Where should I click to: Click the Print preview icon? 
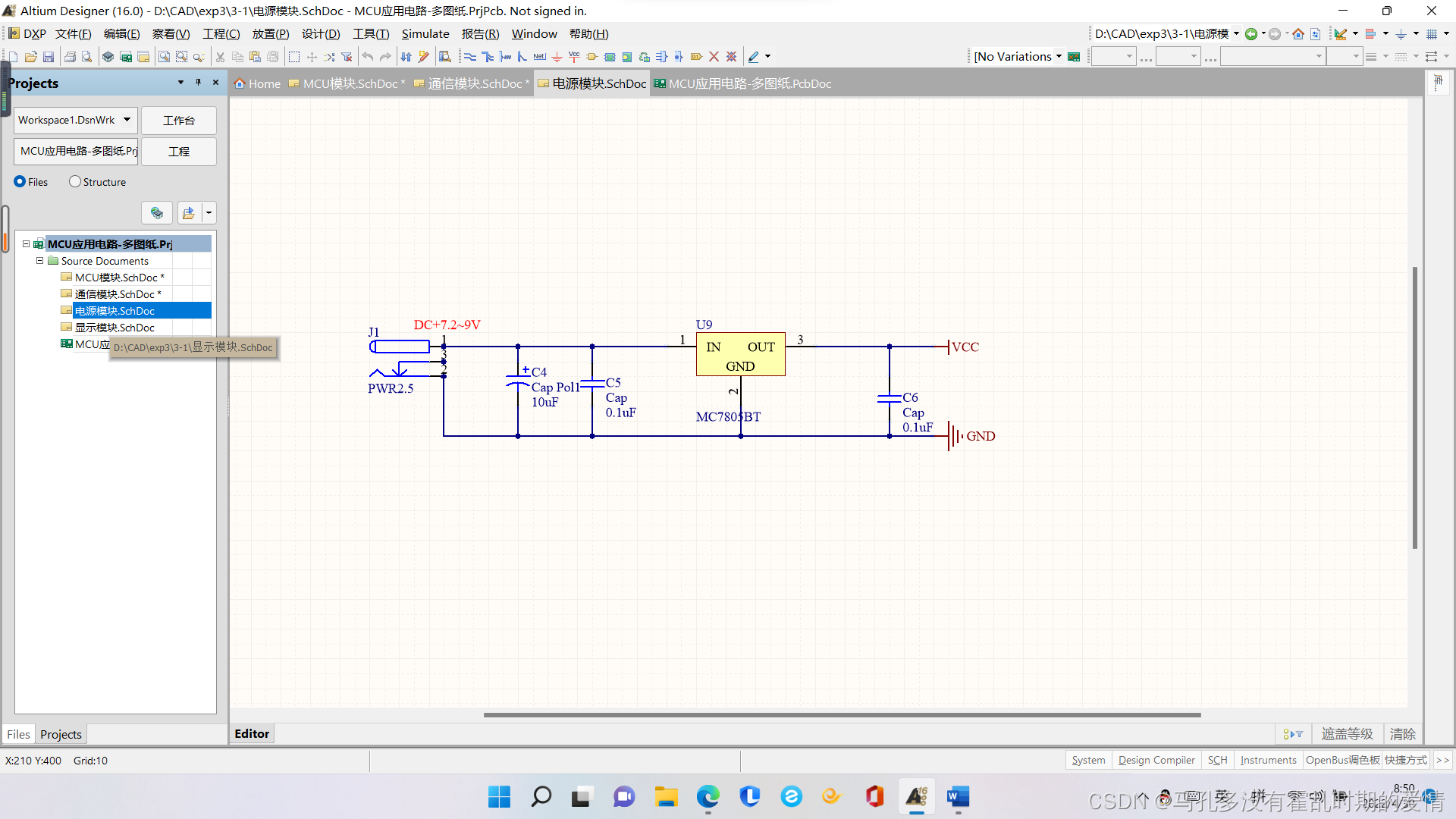(87, 57)
